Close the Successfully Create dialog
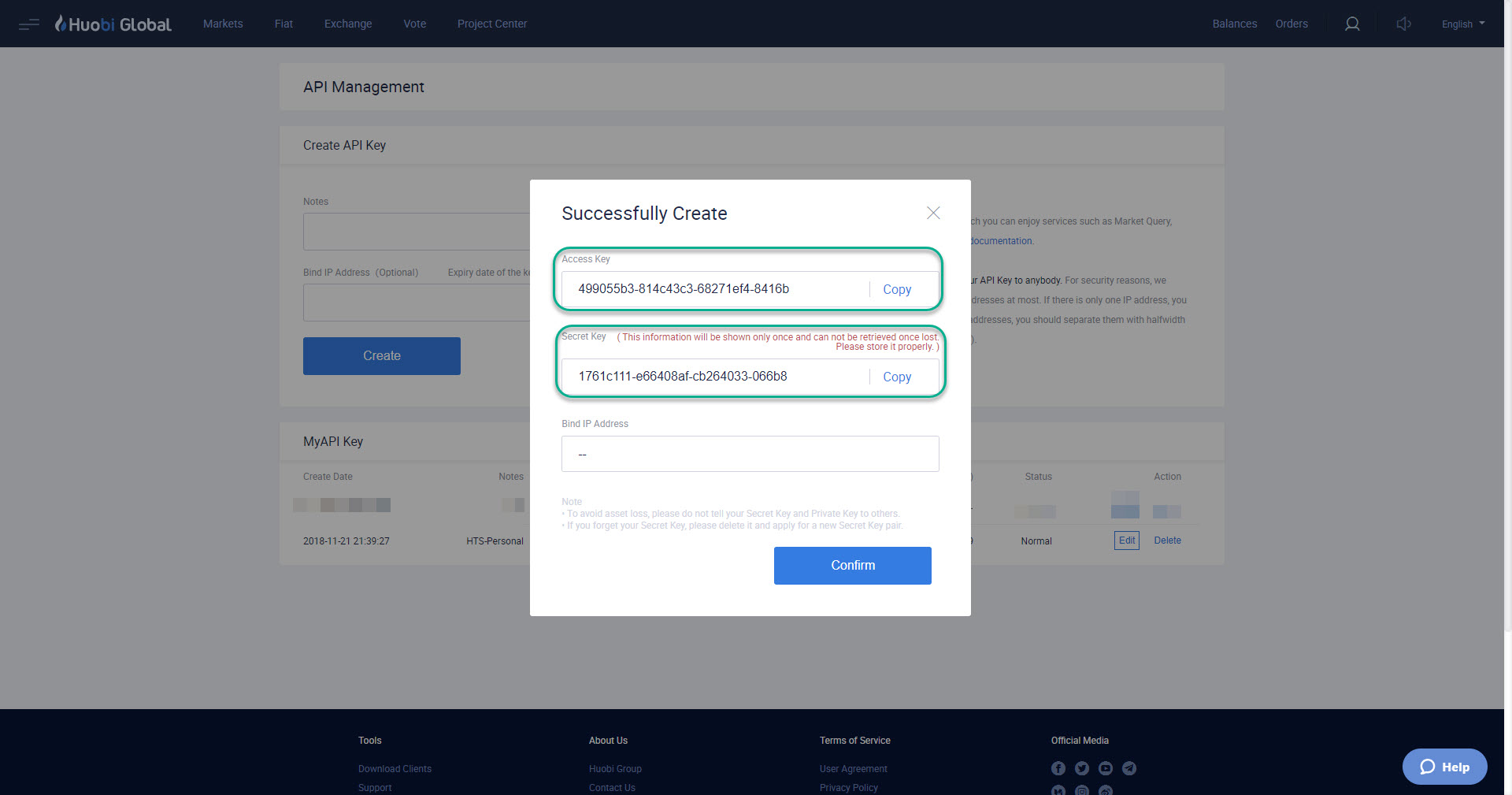The image size is (1512, 795). (x=933, y=213)
